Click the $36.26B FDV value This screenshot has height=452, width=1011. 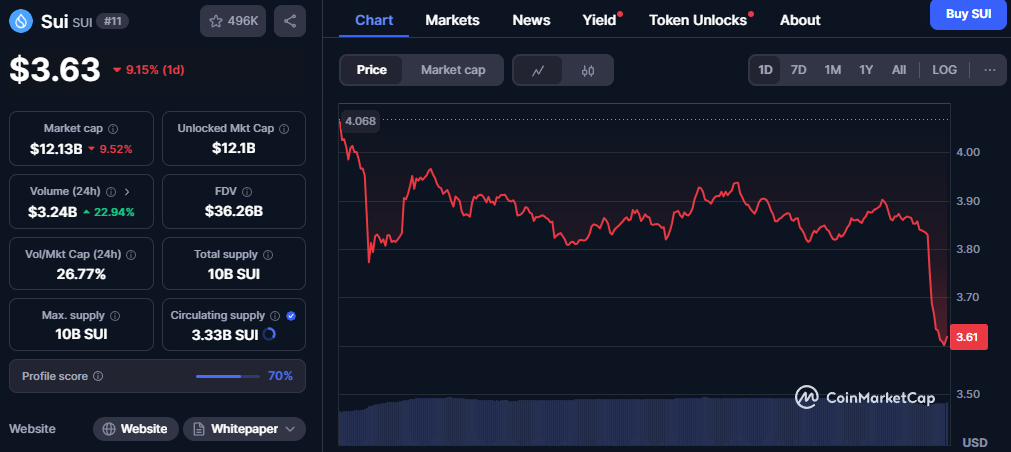233,211
